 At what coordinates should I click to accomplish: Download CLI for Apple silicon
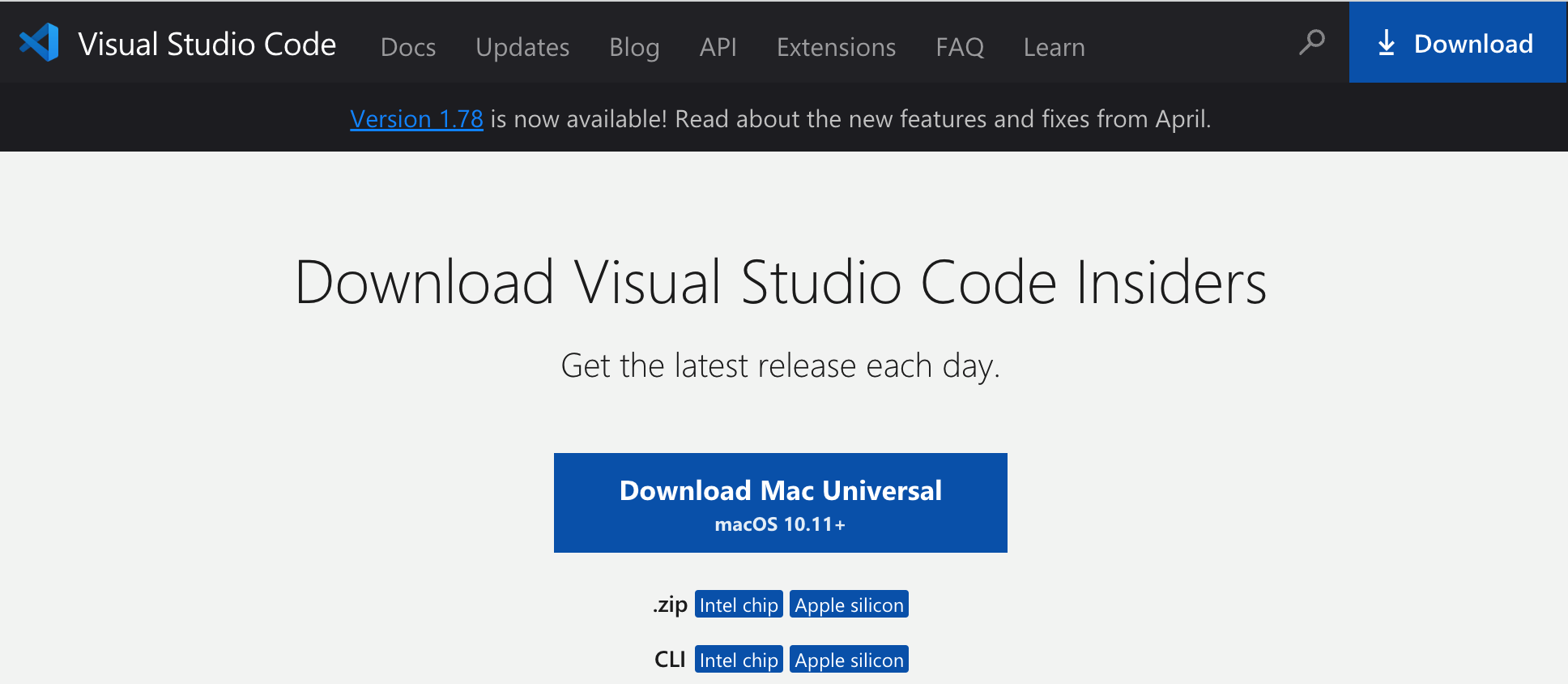849,660
